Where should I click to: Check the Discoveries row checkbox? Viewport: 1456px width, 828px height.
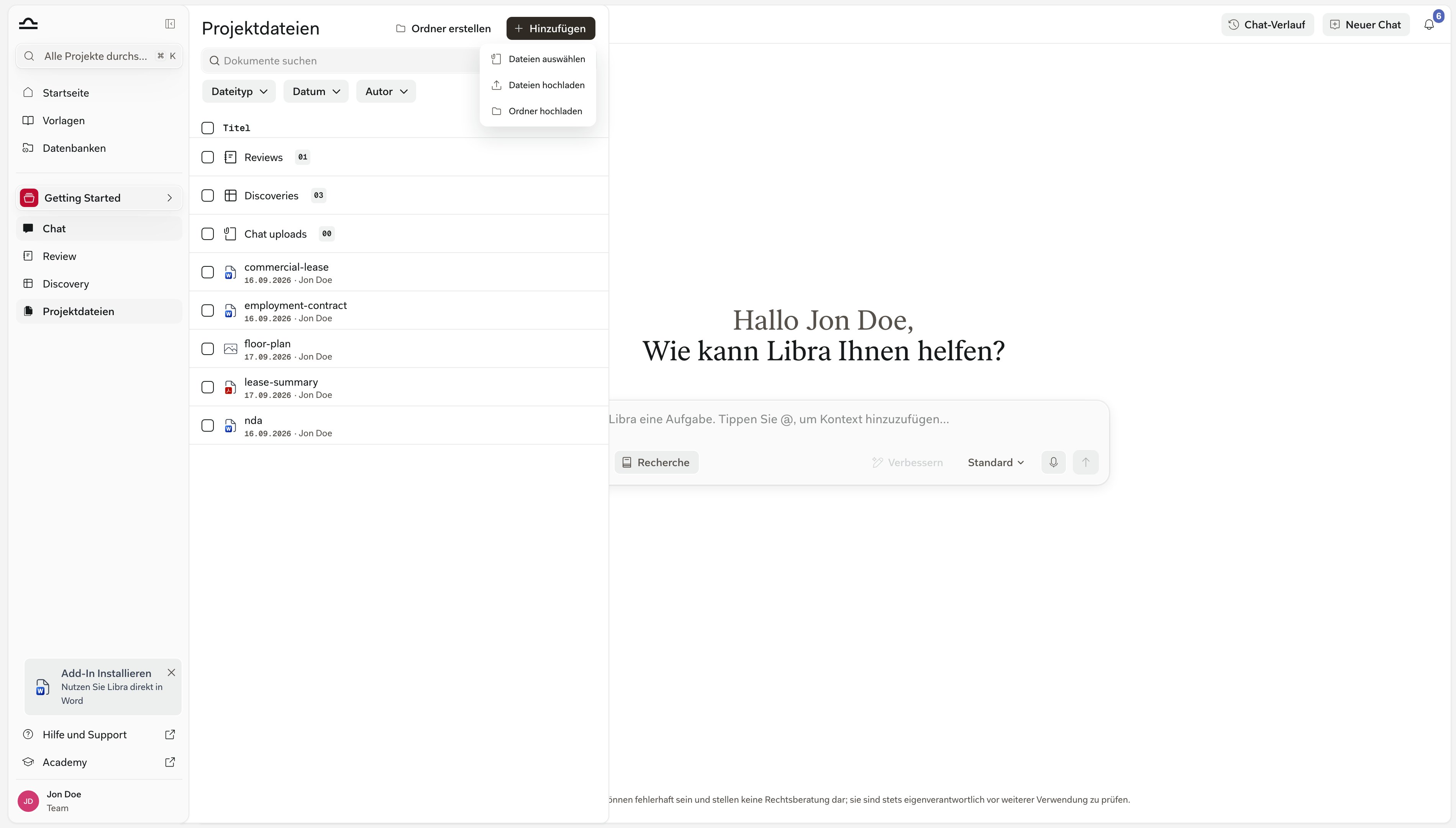click(207, 195)
